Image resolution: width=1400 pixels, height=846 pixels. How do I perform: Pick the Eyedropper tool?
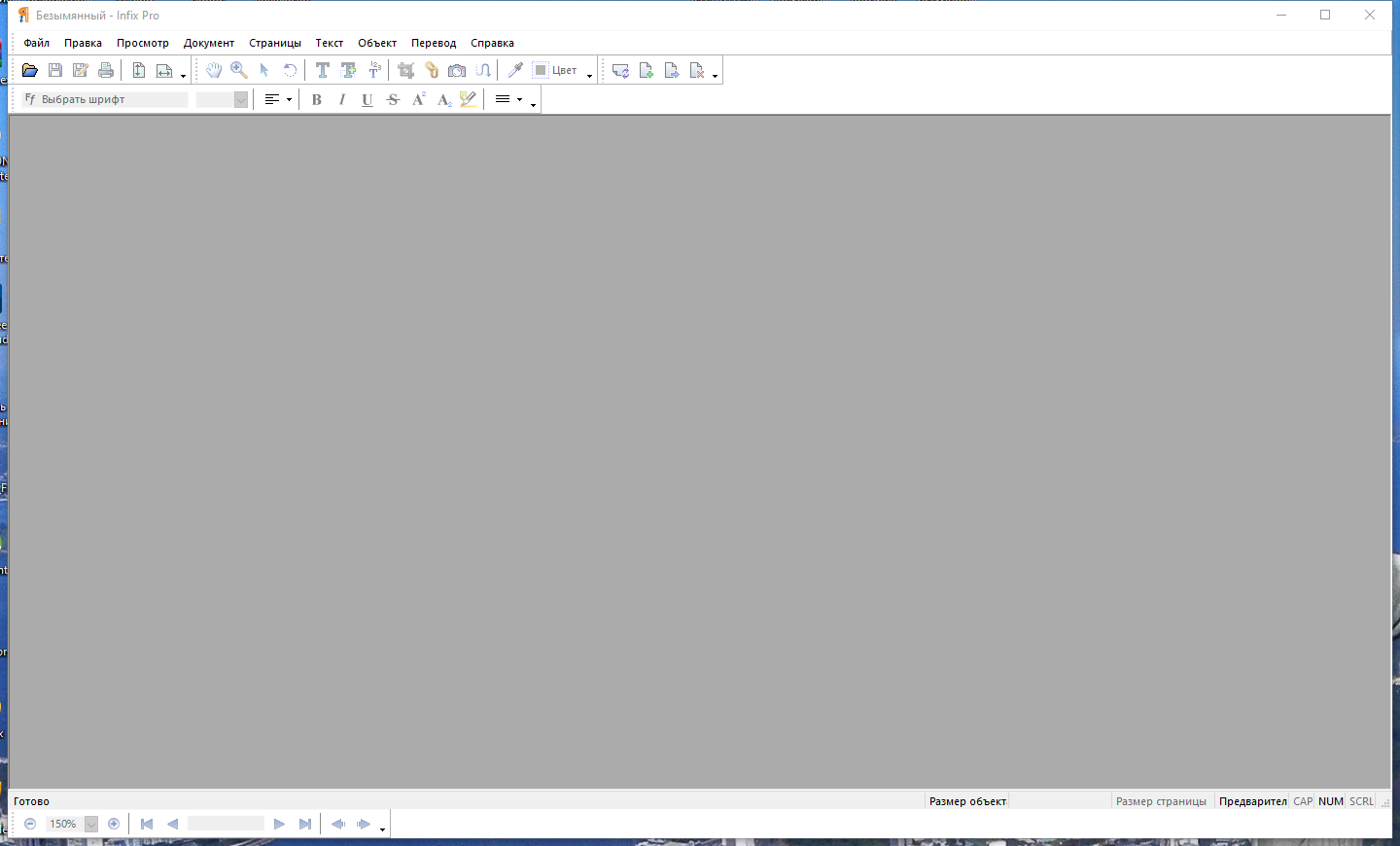515,71
